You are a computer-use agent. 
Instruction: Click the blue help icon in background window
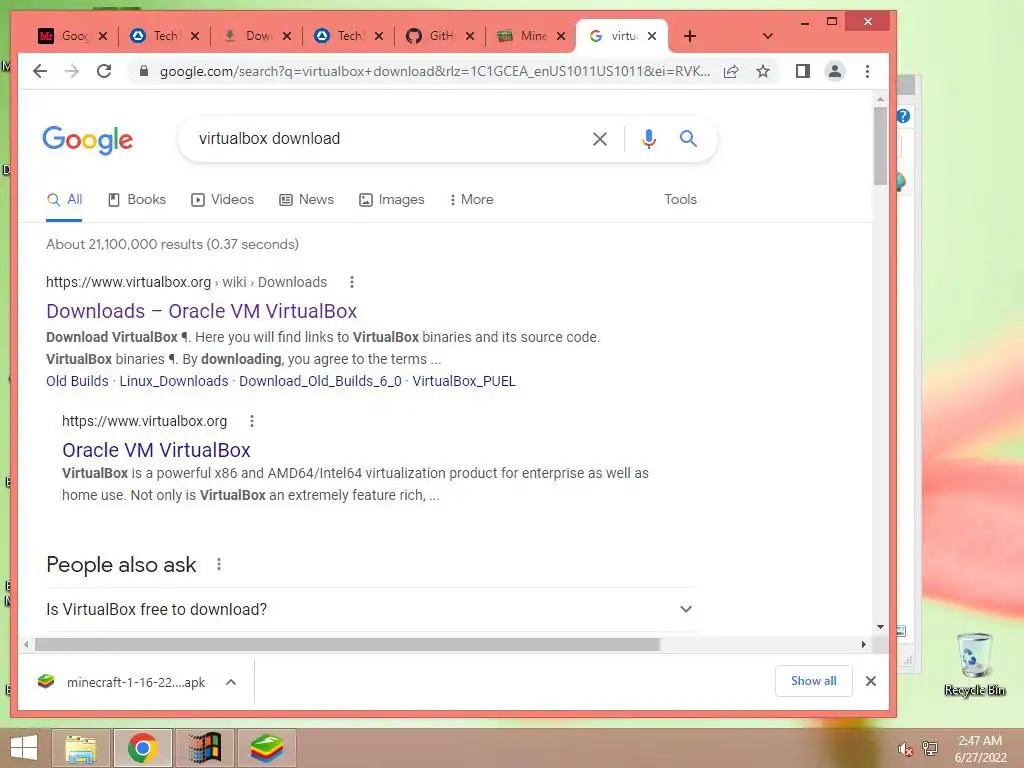point(903,116)
